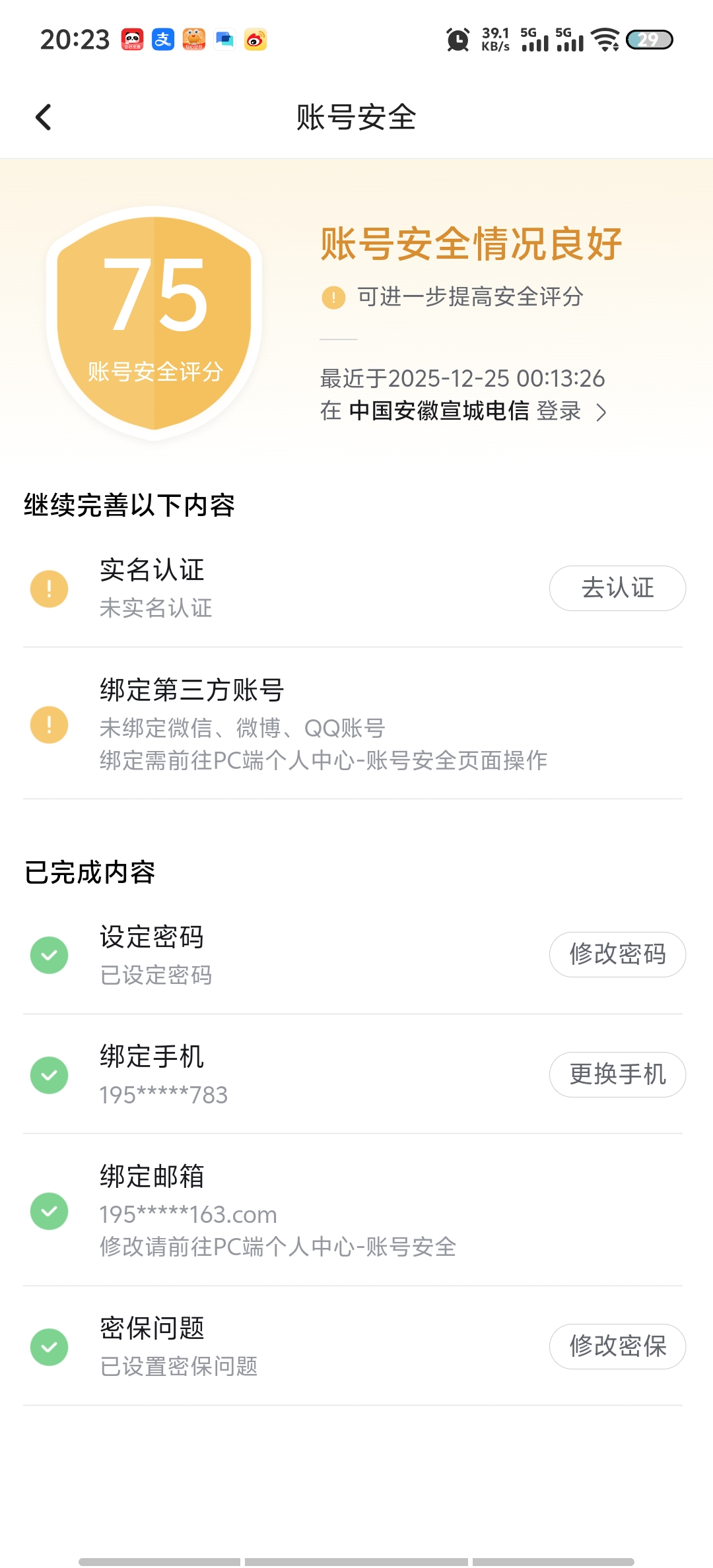The width and height of the screenshot is (713, 1568).
Task: Tap the back arrow icon
Action: [x=44, y=117]
